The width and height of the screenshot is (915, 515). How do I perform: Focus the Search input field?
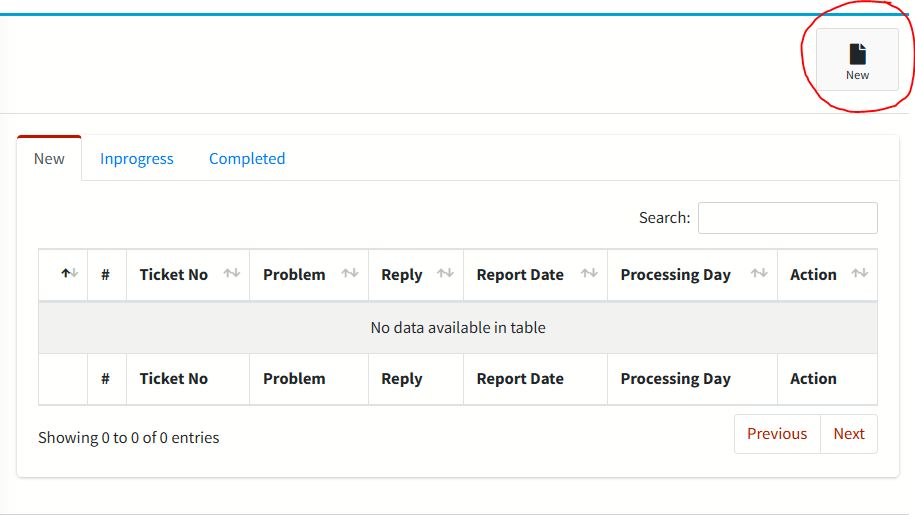point(787,218)
